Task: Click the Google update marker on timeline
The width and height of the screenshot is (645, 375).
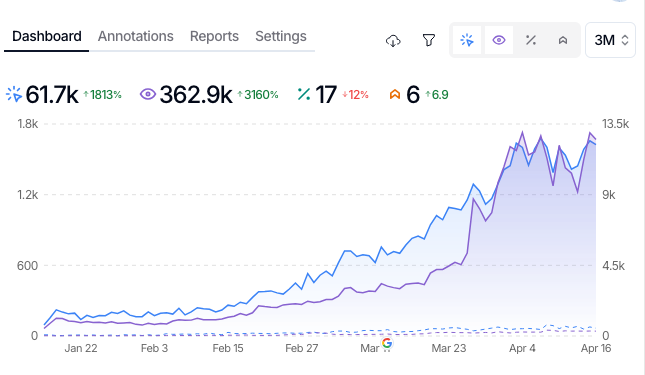Action: point(387,343)
